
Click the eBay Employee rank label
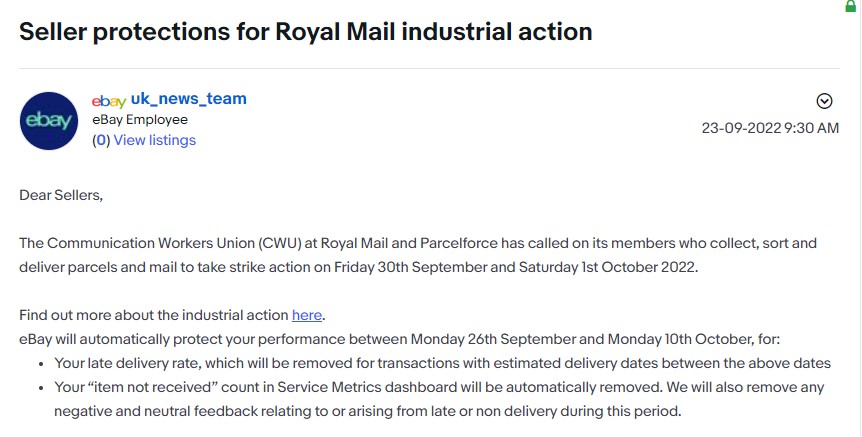coord(140,120)
